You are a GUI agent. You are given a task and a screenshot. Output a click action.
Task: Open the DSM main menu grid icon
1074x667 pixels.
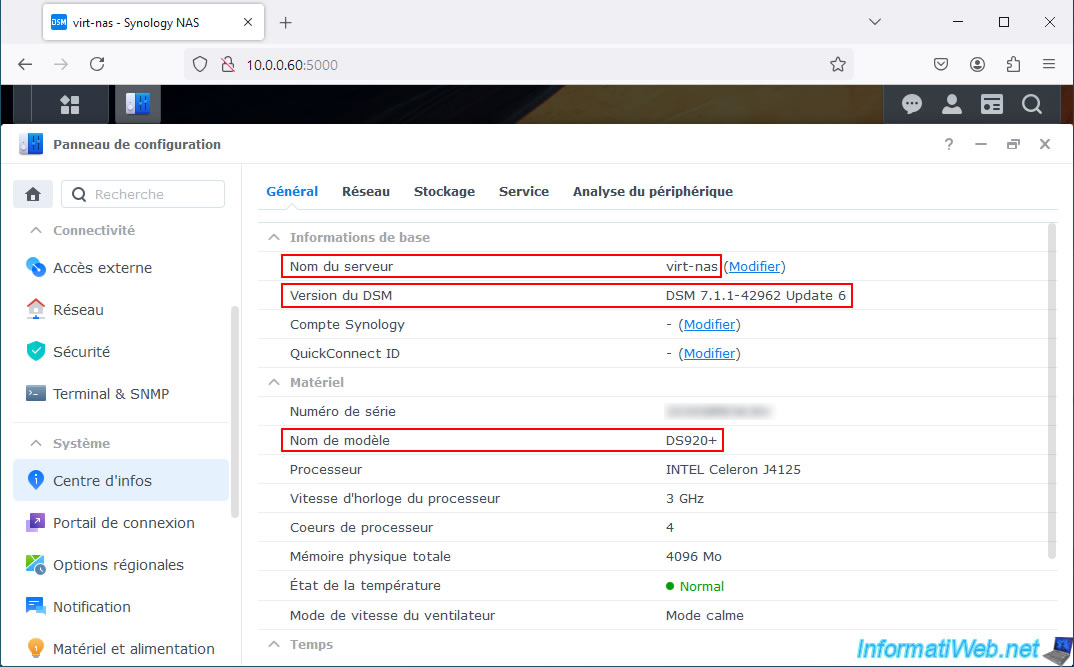pos(70,104)
